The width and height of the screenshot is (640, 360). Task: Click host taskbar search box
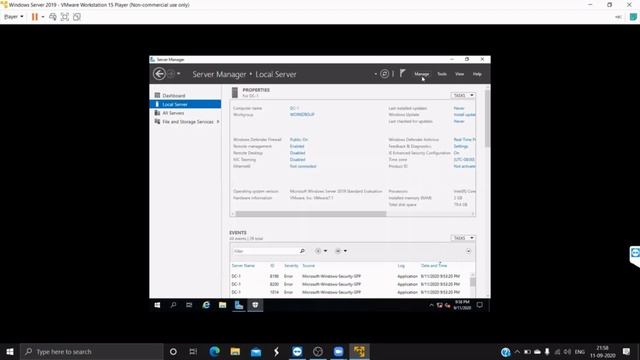point(91,351)
